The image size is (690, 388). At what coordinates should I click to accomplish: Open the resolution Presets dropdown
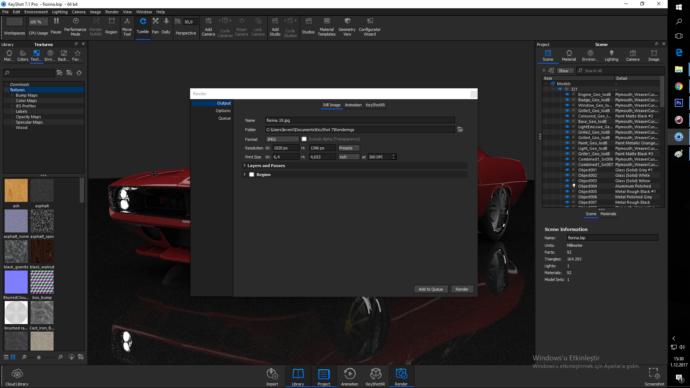pyautogui.click(x=349, y=148)
